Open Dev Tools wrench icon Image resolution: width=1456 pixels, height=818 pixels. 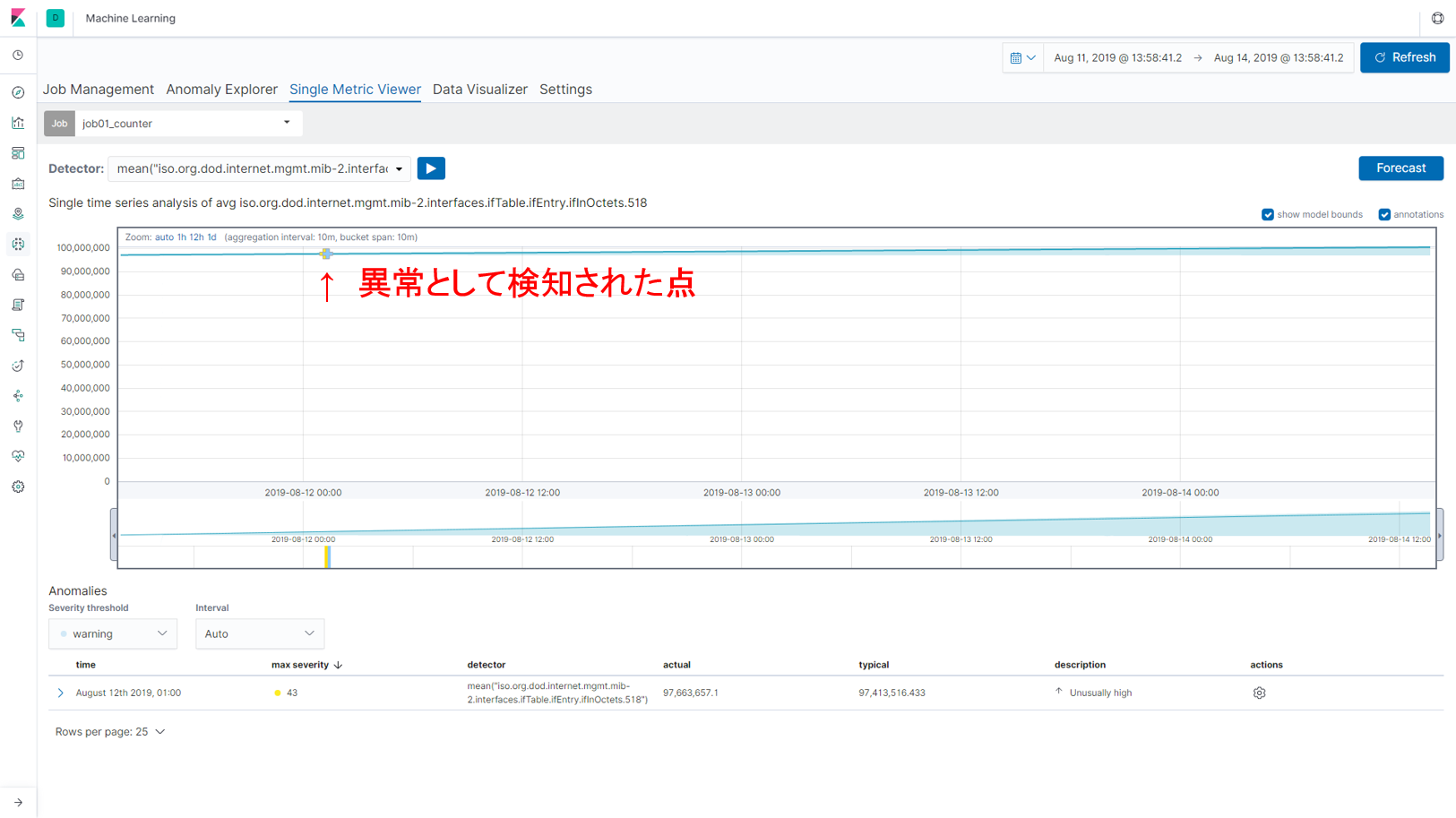tap(18, 426)
